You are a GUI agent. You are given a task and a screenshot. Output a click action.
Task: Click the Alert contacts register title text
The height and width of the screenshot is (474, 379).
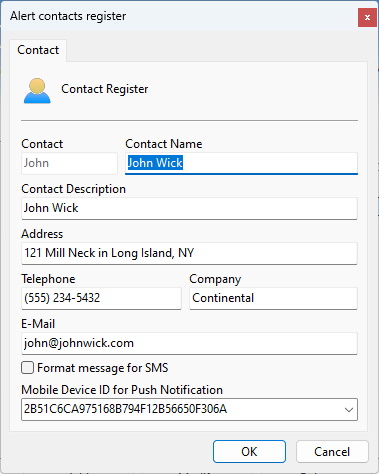click(x=68, y=16)
